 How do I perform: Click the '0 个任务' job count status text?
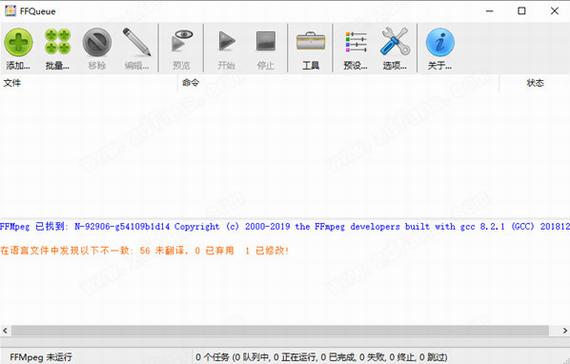point(321,357)
